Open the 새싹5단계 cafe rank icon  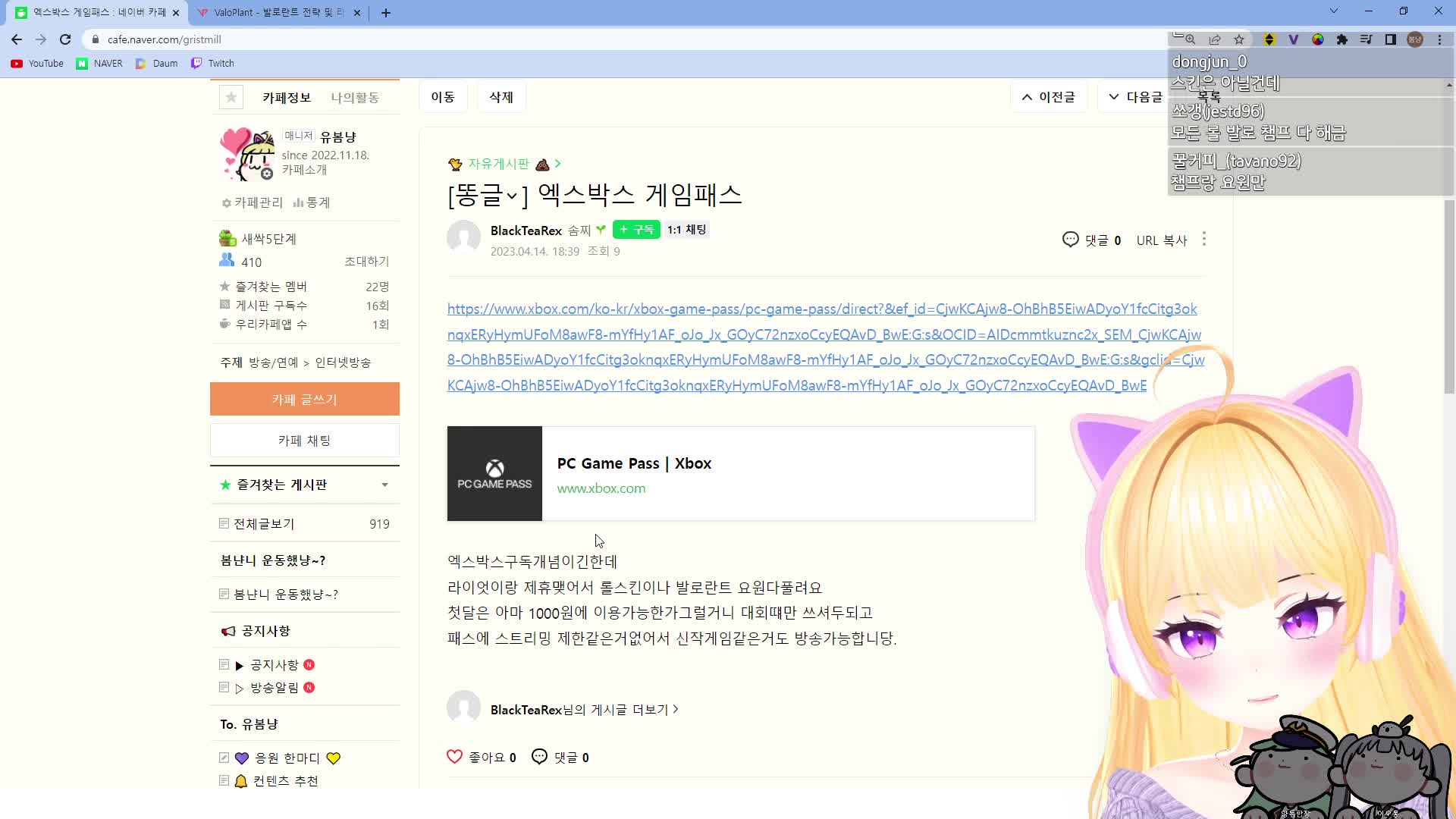[227, 239]
